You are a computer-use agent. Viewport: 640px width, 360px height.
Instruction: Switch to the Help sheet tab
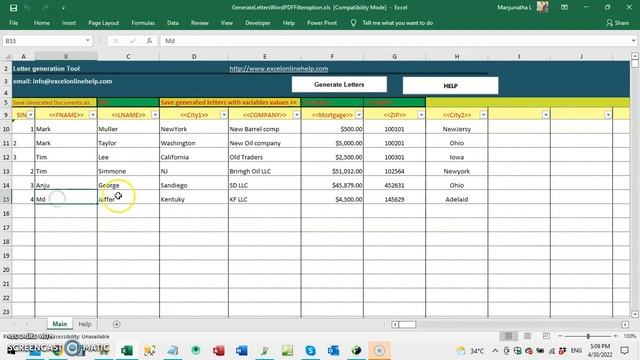click(85, 324)
